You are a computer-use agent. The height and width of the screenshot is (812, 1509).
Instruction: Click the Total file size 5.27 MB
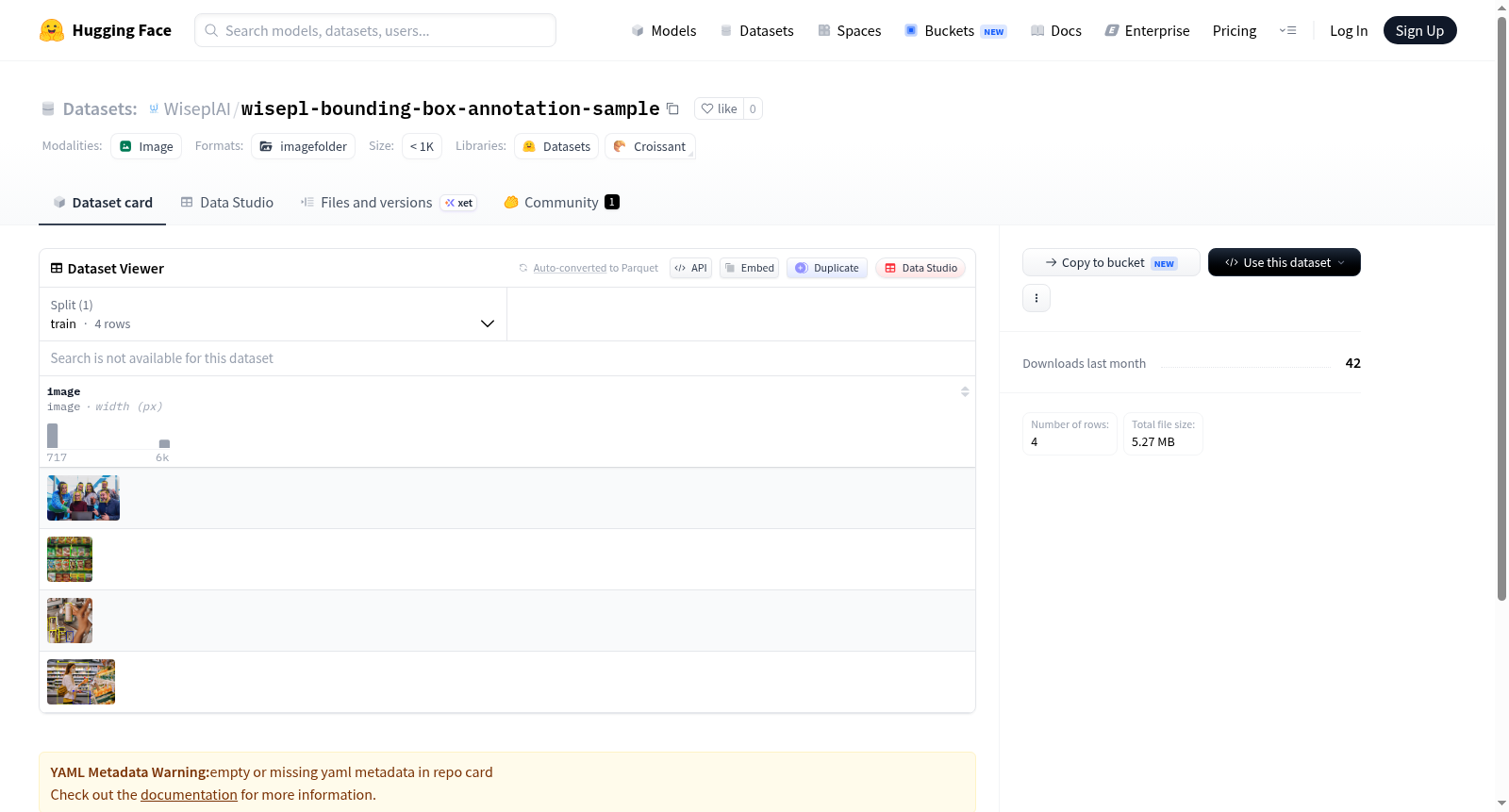[1163, 434]
